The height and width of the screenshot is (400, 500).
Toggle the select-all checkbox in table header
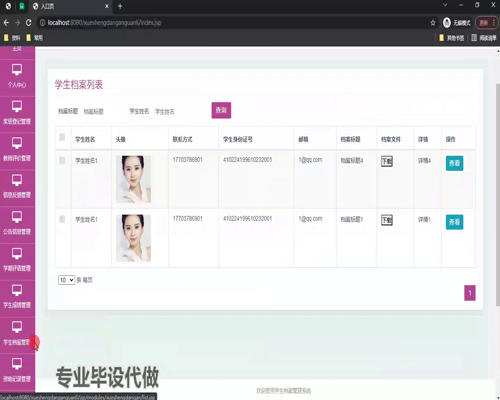tap(62, 137)
